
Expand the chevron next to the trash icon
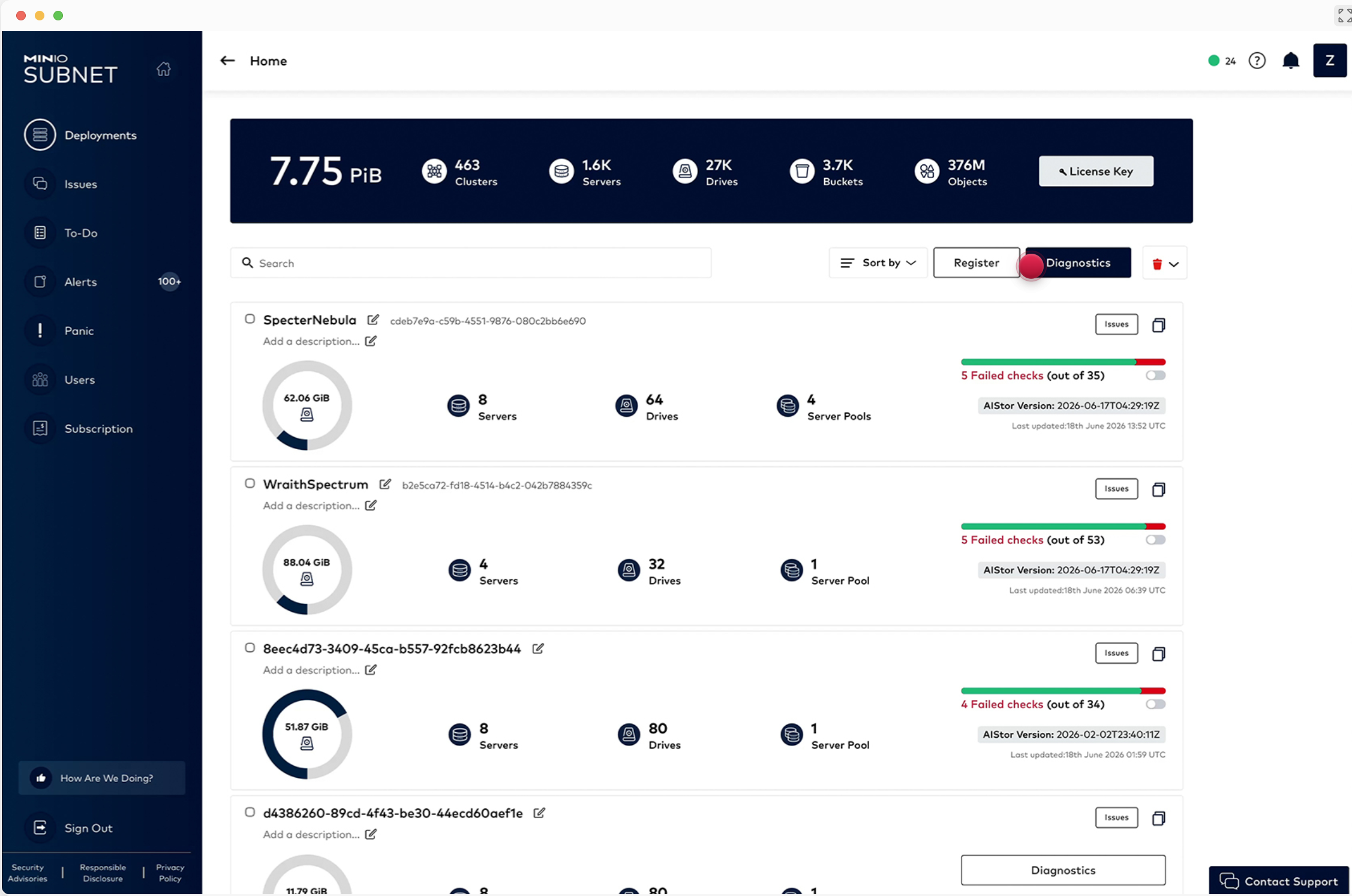(x=1174, y=264)
